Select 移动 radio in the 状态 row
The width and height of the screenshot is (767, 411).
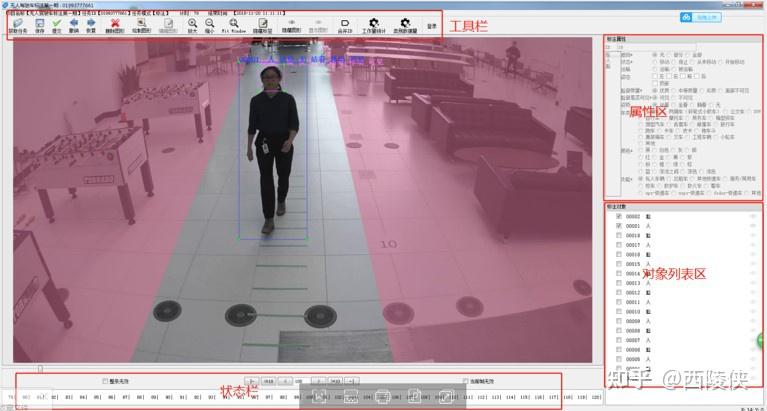coord(654,62)
